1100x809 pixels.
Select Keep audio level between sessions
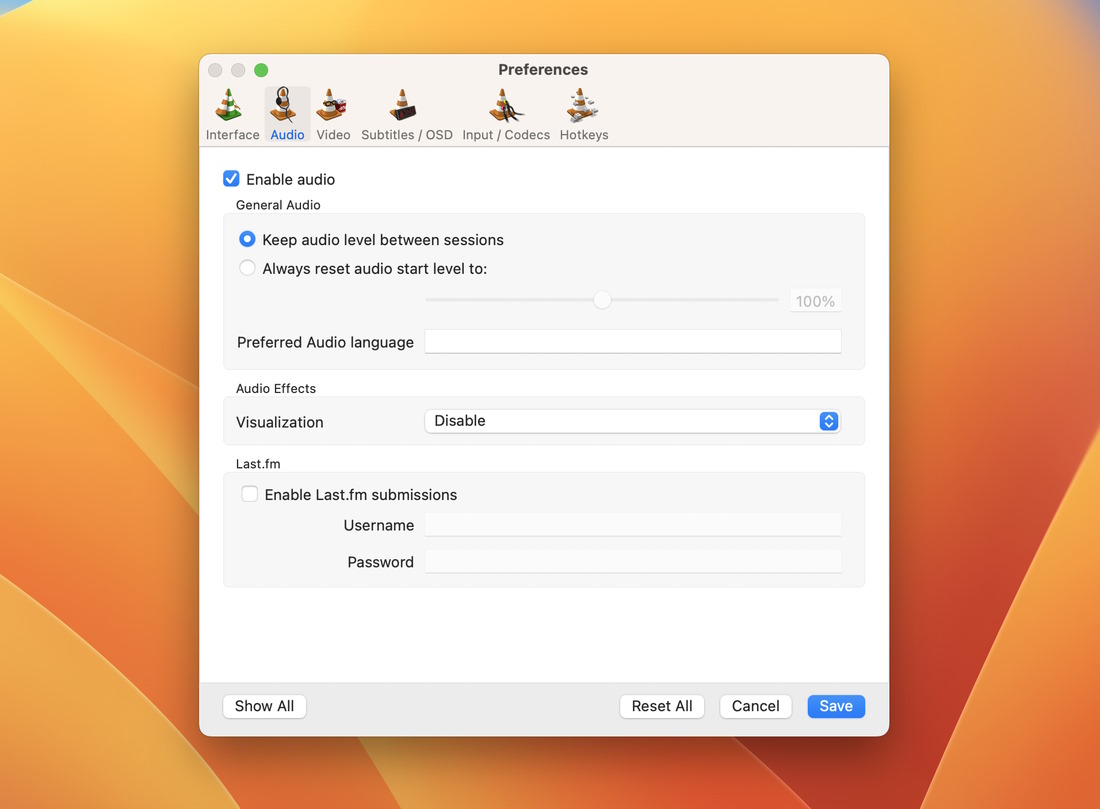[x=247, y=240]
